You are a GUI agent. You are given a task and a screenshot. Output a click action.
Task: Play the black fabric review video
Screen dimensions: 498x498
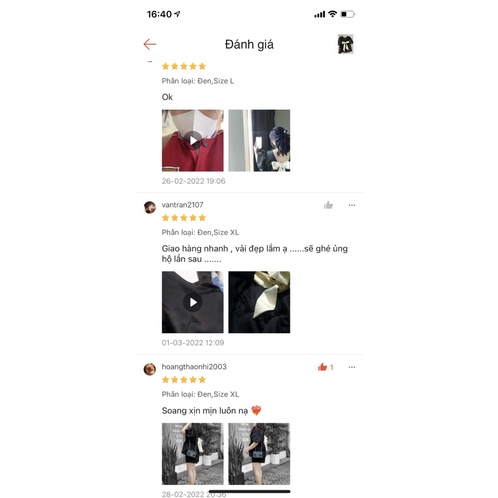[193, 302]
